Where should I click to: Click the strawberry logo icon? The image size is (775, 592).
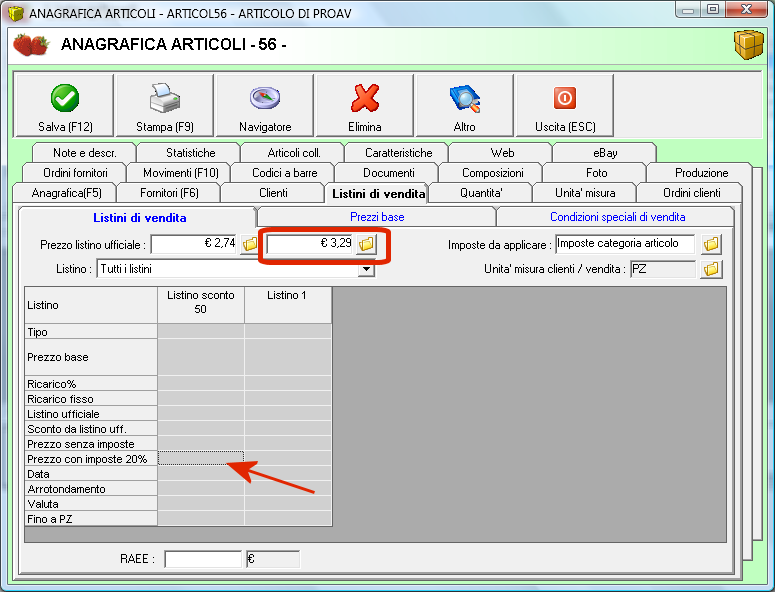[31, 45]
